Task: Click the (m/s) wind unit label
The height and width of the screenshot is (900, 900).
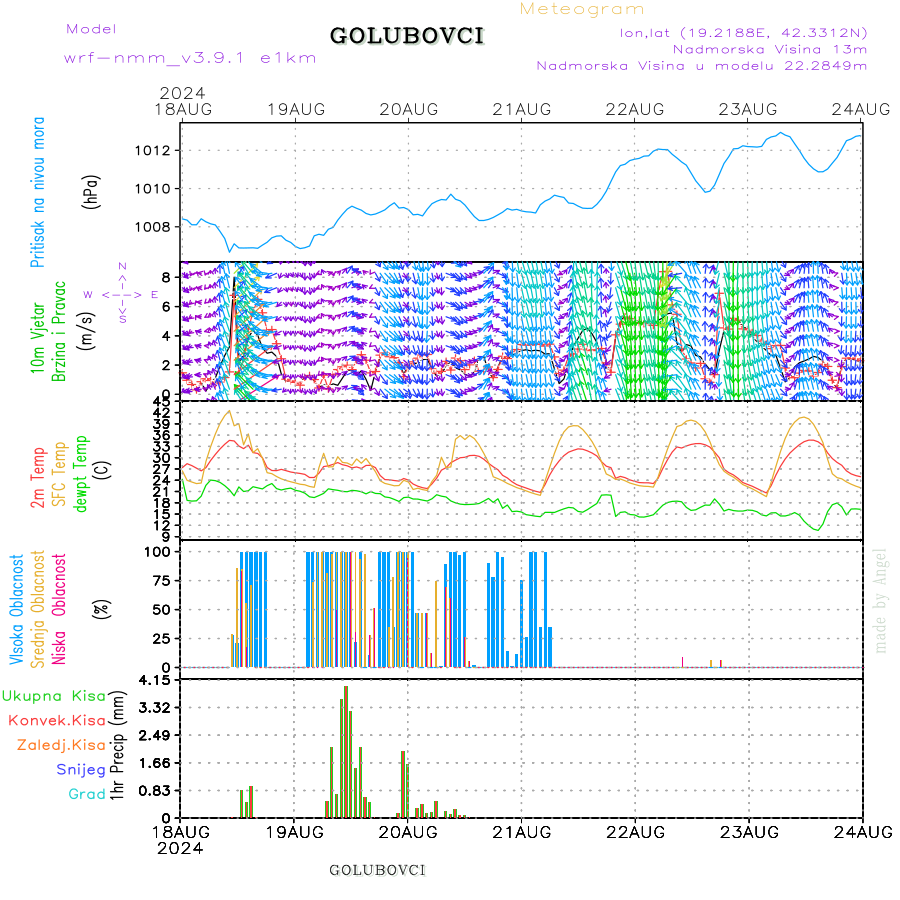Action: pyautogui.click(x=86, y=331)
